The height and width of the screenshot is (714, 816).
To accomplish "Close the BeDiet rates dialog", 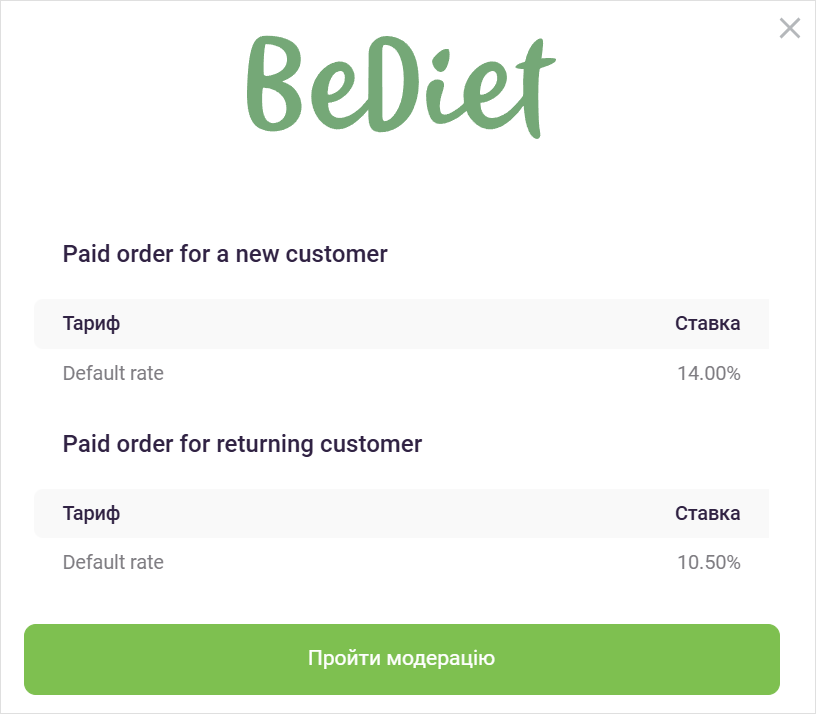I will coord(789,28).
